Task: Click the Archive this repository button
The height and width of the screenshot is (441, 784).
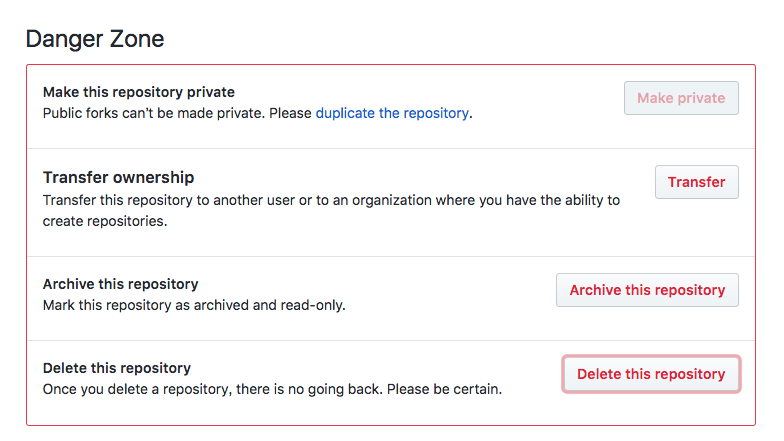Action: point(647,290)
